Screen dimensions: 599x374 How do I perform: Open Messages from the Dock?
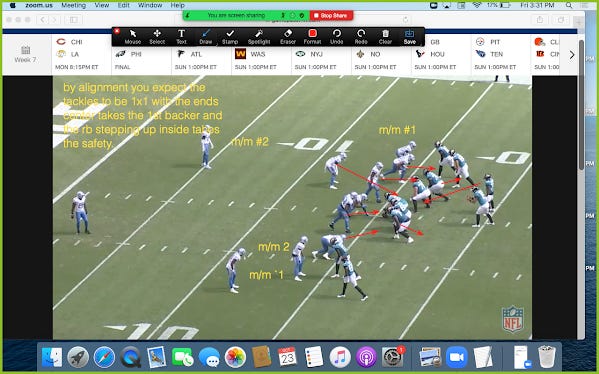[x=209, y=357]
